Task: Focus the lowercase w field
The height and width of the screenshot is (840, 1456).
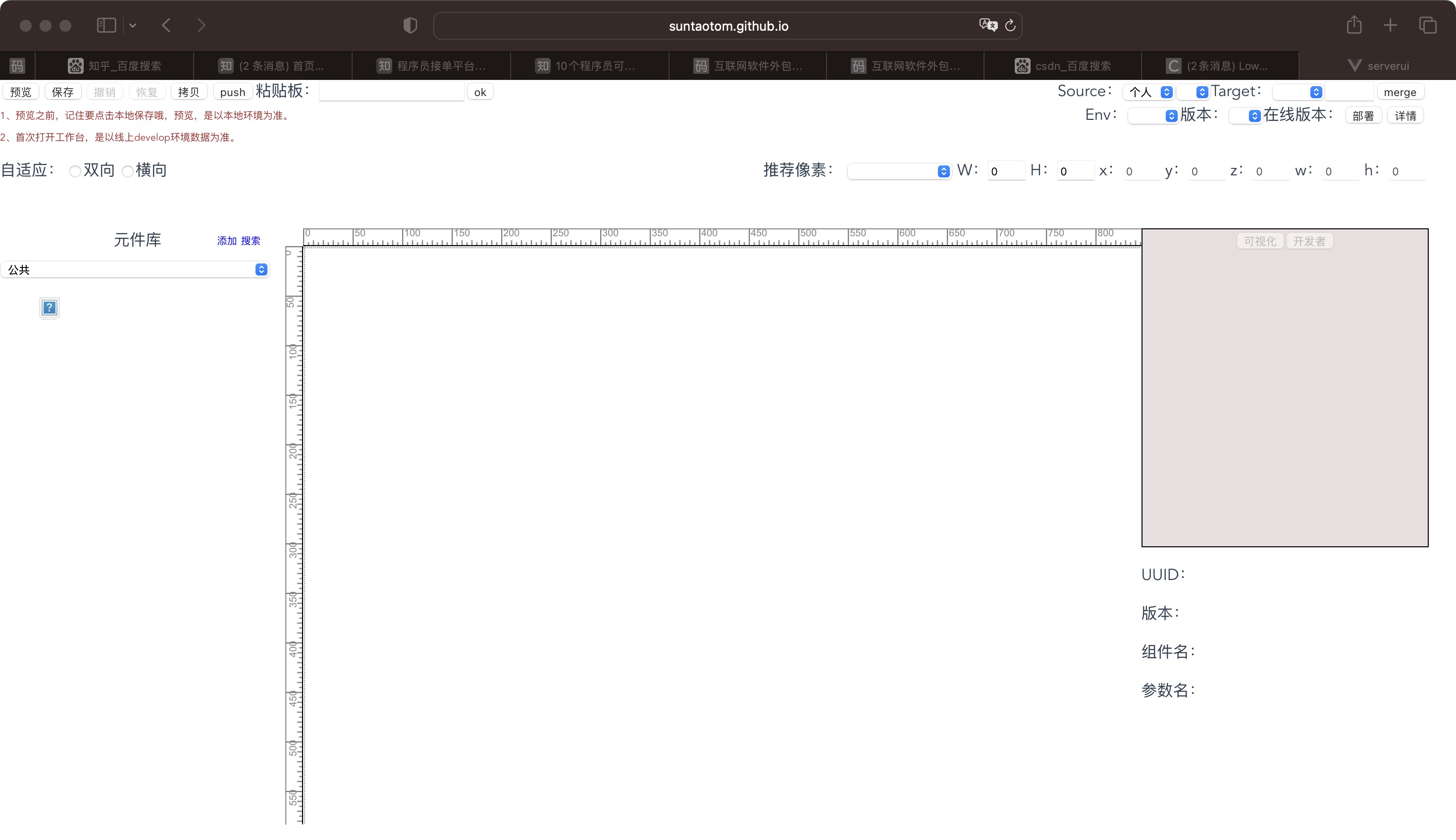Action: [1340, 171]
